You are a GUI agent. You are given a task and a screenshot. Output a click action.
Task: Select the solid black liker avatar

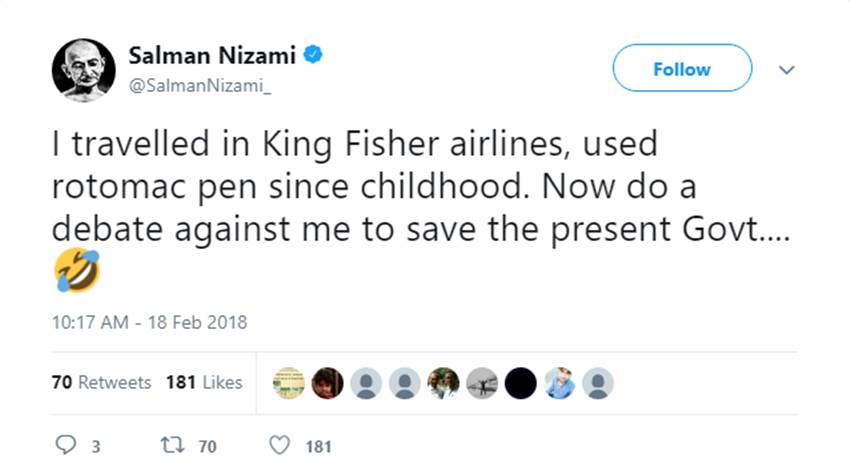tap(521, 383)
